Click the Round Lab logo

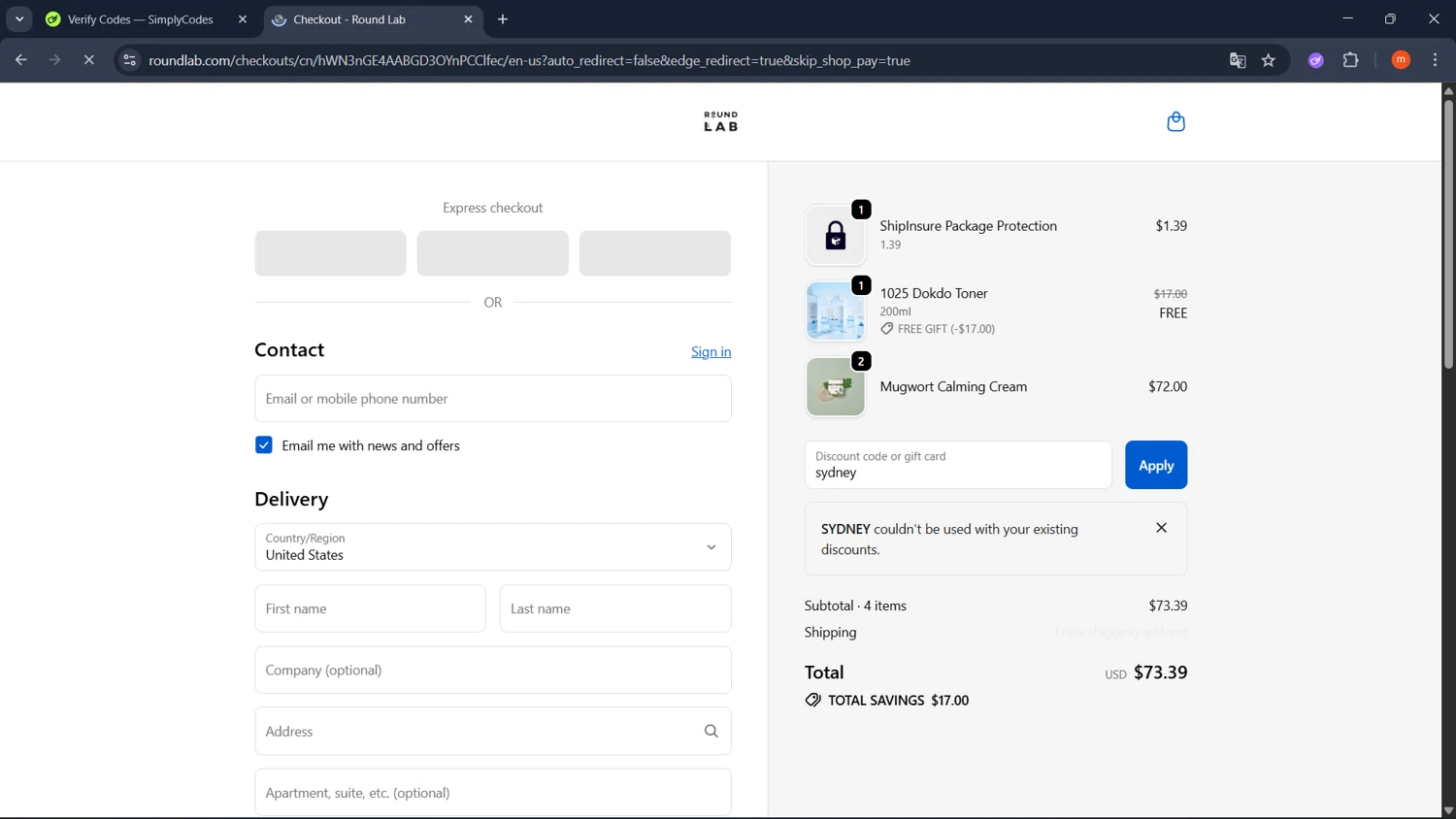pos(720,121)
